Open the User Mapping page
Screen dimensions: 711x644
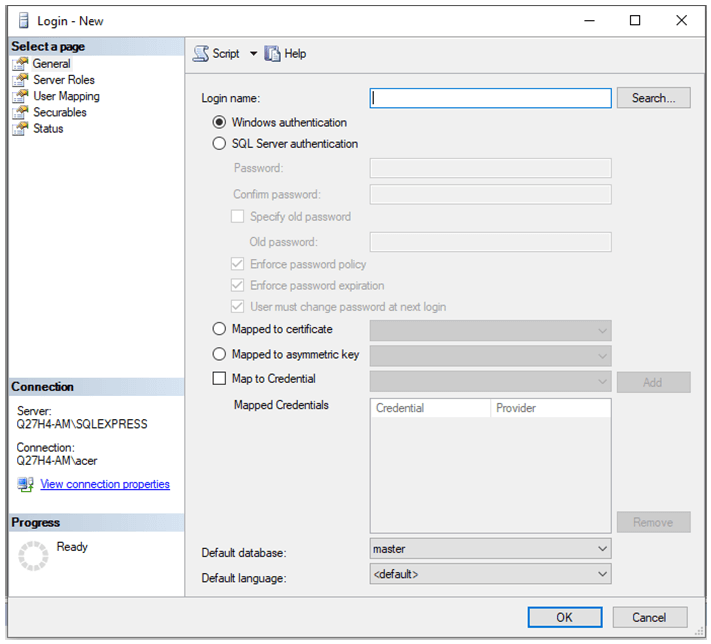66,96
